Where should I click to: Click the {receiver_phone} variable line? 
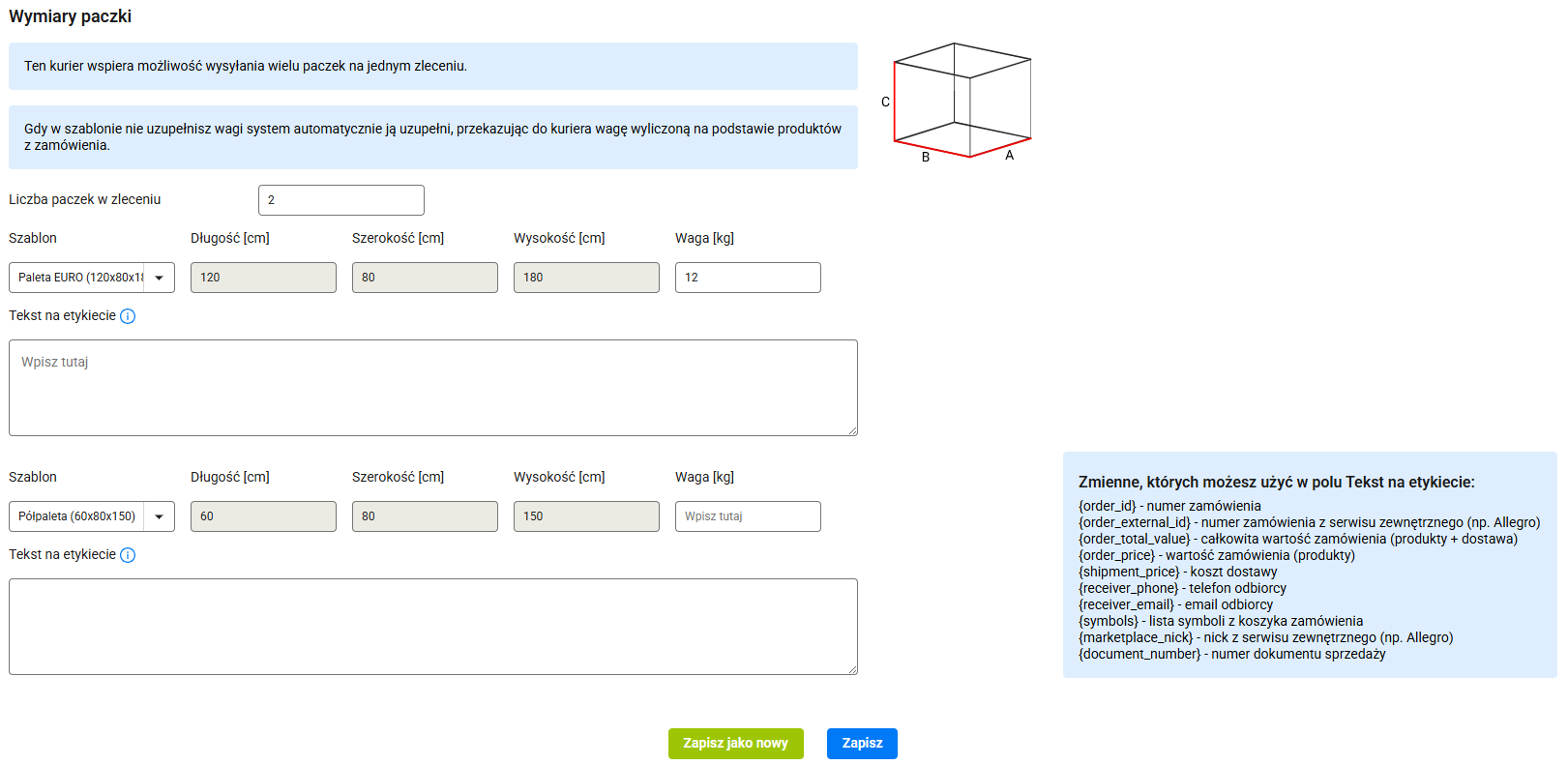coord(1182,588)
